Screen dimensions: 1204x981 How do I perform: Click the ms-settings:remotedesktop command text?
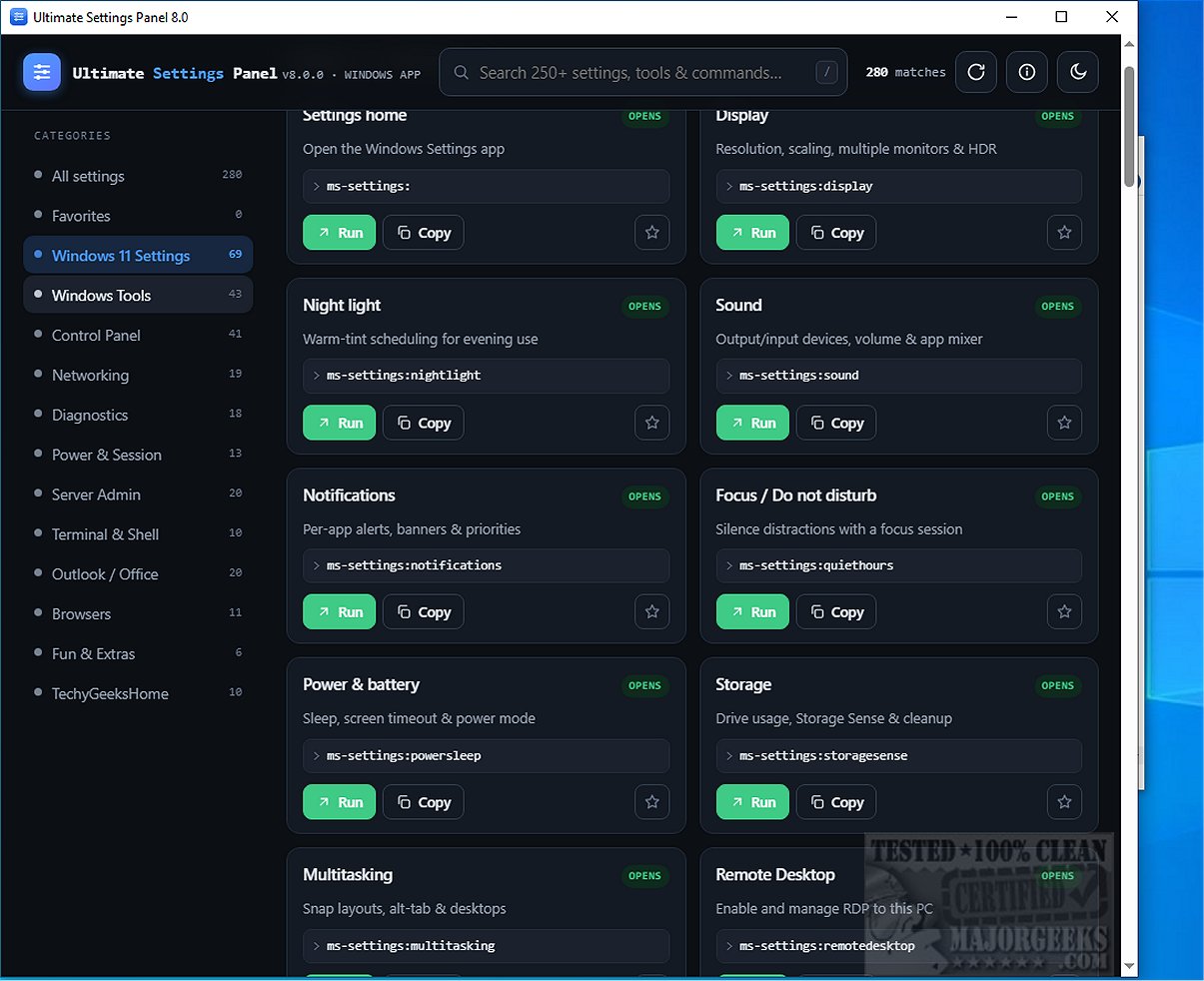pos(827,945)
